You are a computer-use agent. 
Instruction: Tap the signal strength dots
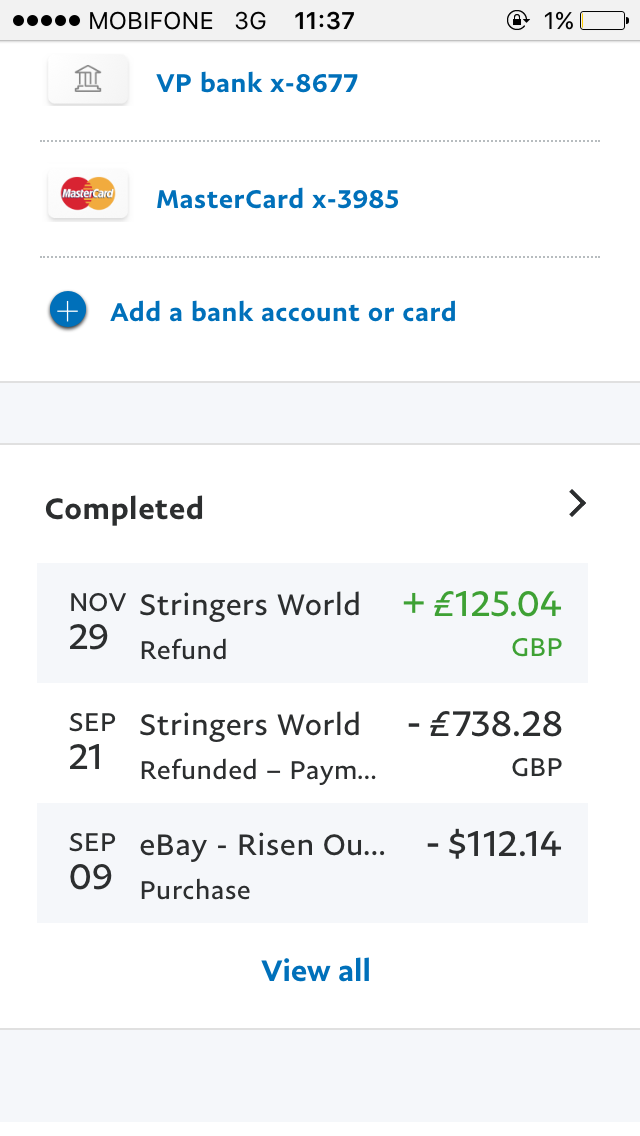43,20
